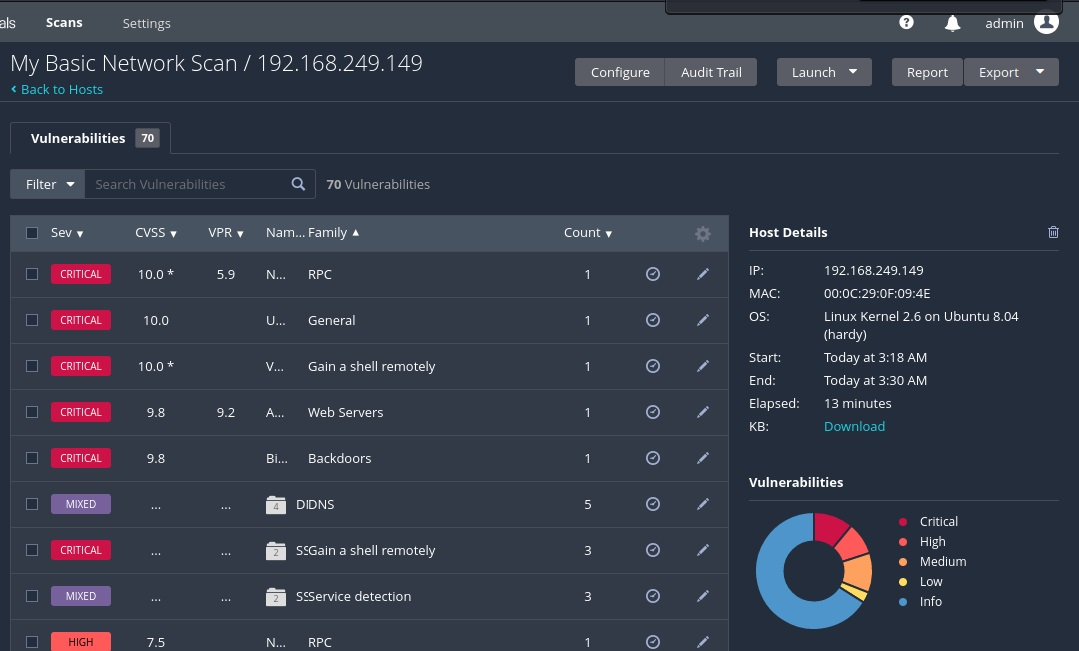This screenshot has height=651, width=1079.
Task: Click the Configure button
Action: [x=620, y=72]
